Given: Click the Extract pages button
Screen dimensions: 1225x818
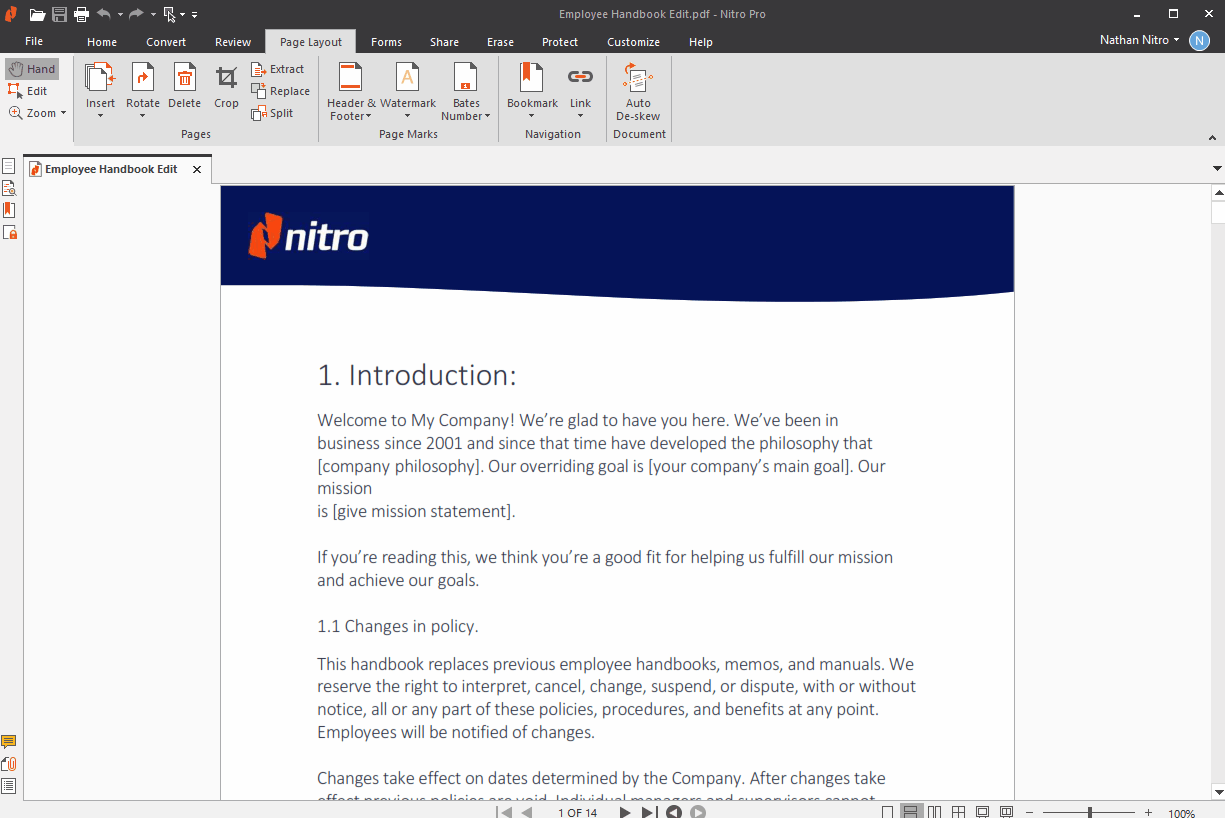Looking at the screenshot, I should (278, 69).
